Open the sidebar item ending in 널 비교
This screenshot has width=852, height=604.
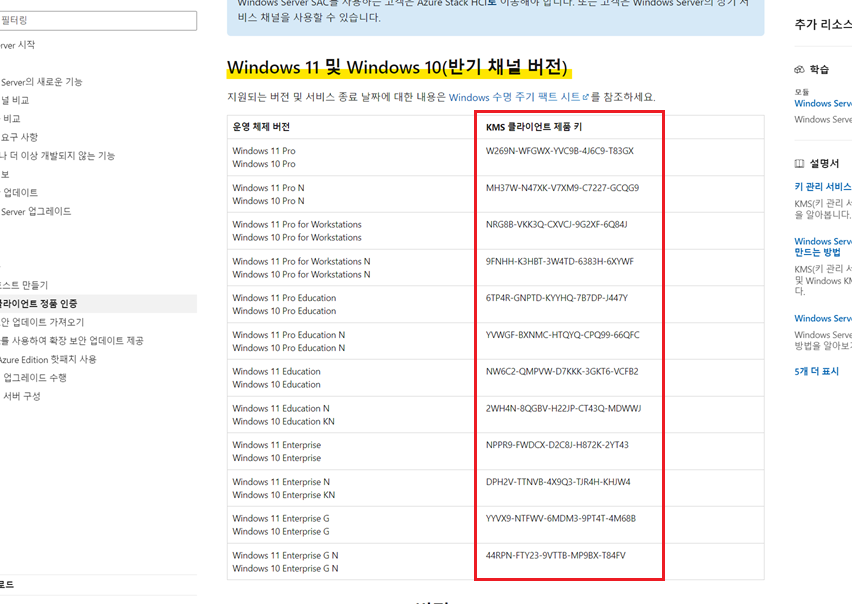[15, 100]
